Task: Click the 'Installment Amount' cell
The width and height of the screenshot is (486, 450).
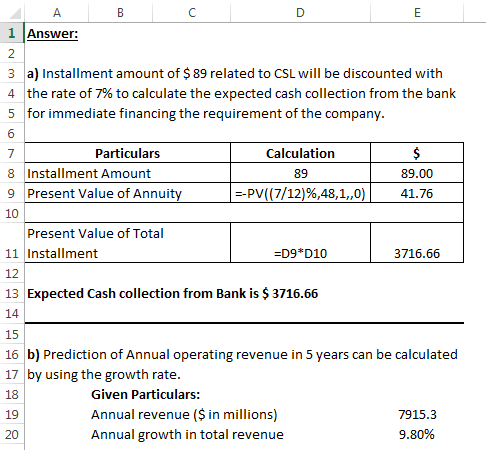Action: pos(127,173)
